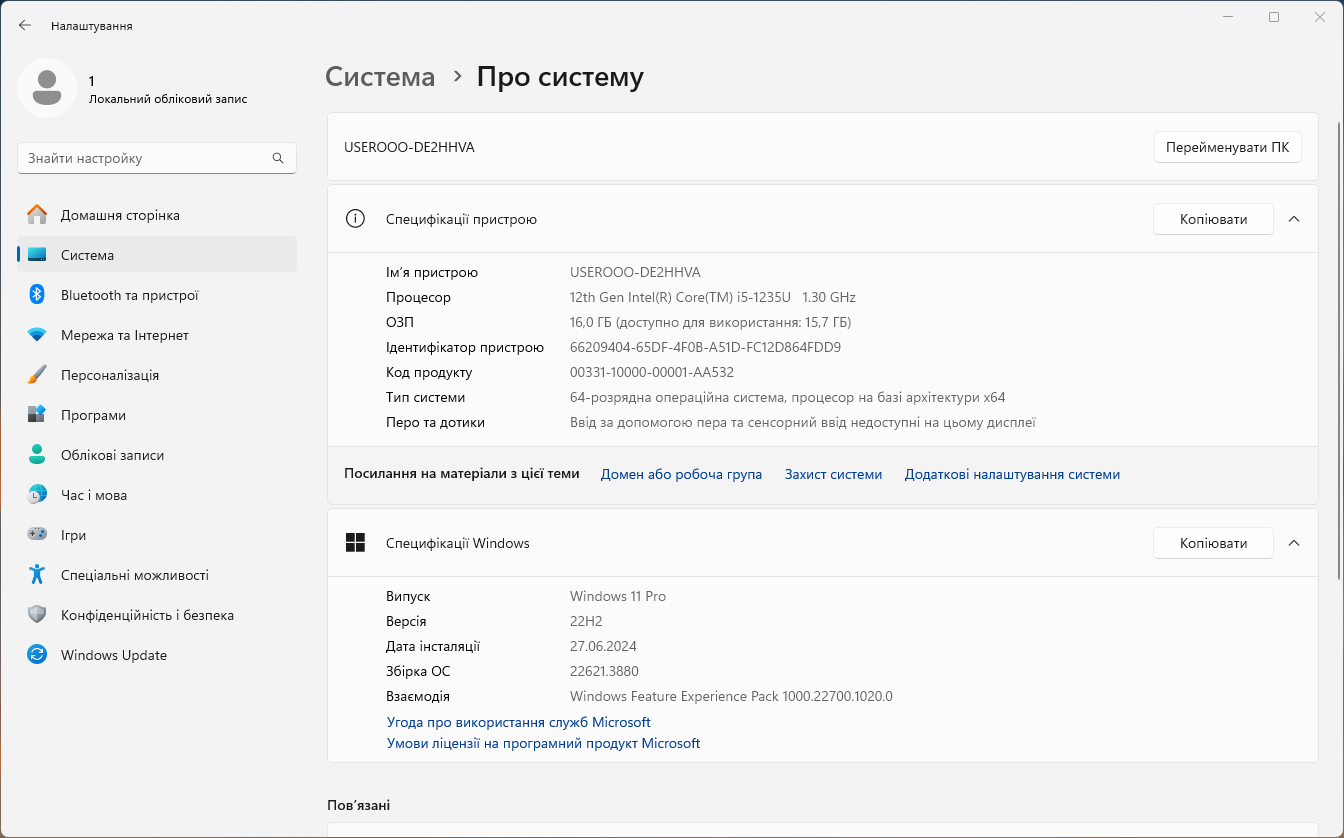Image resolution: width=1344 pixels, height=838 pixels.
Task: Open Додаткові налаштування системи link
Action: [1012, 474]
